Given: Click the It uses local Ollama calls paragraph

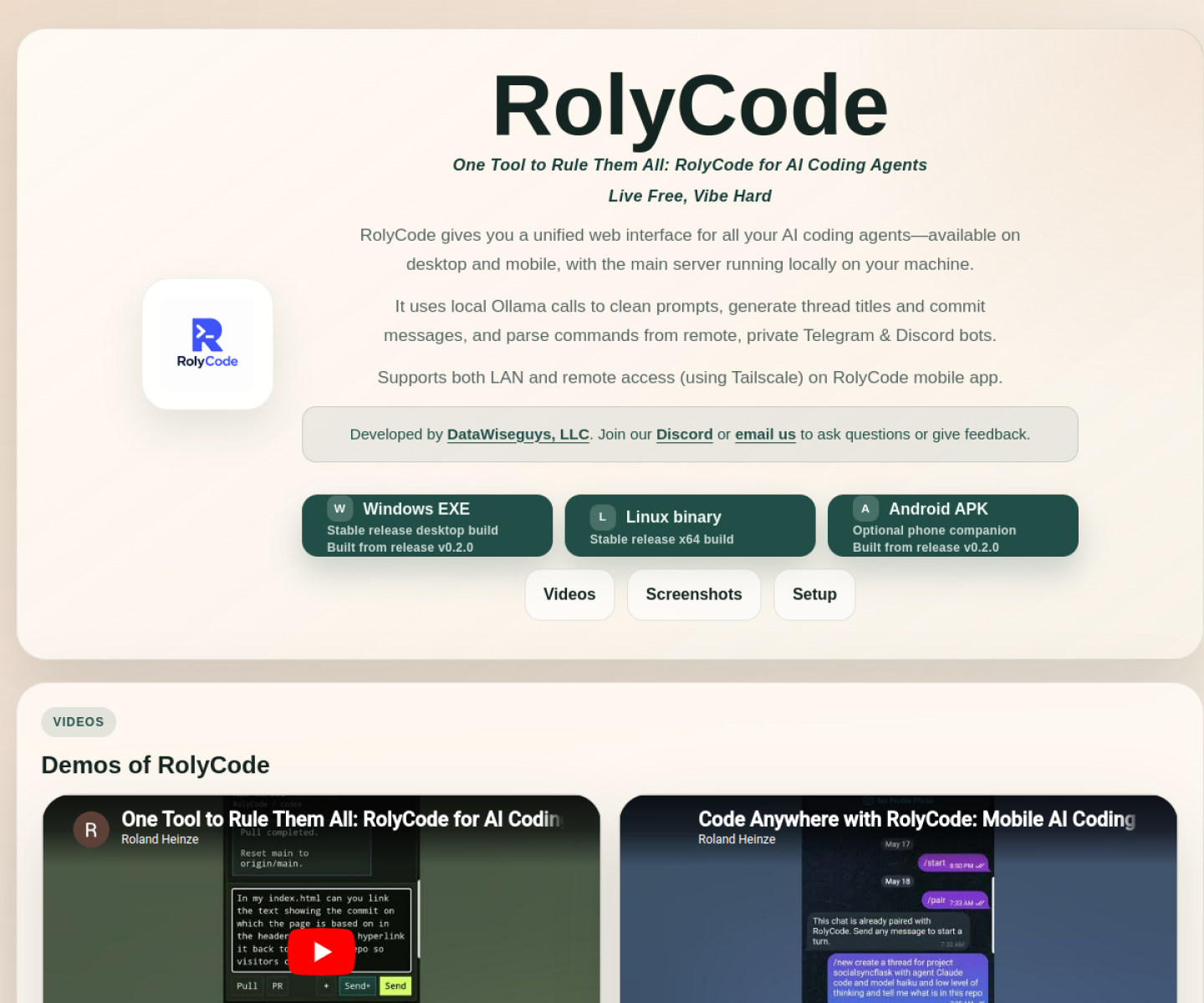Looking at the screenshot, I should [690, 321].
